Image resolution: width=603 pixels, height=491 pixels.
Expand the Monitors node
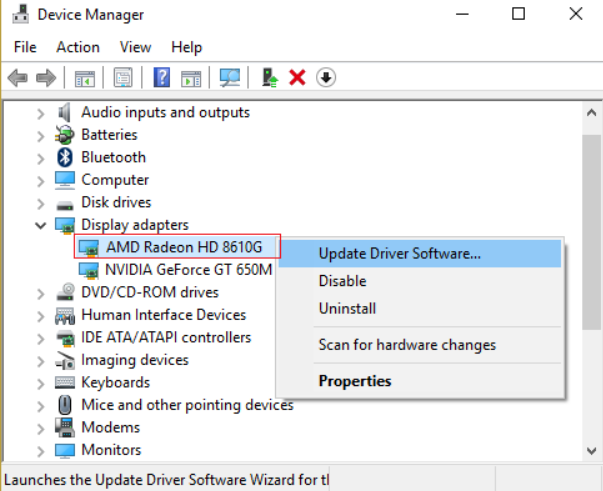click(x=41, y=451)
